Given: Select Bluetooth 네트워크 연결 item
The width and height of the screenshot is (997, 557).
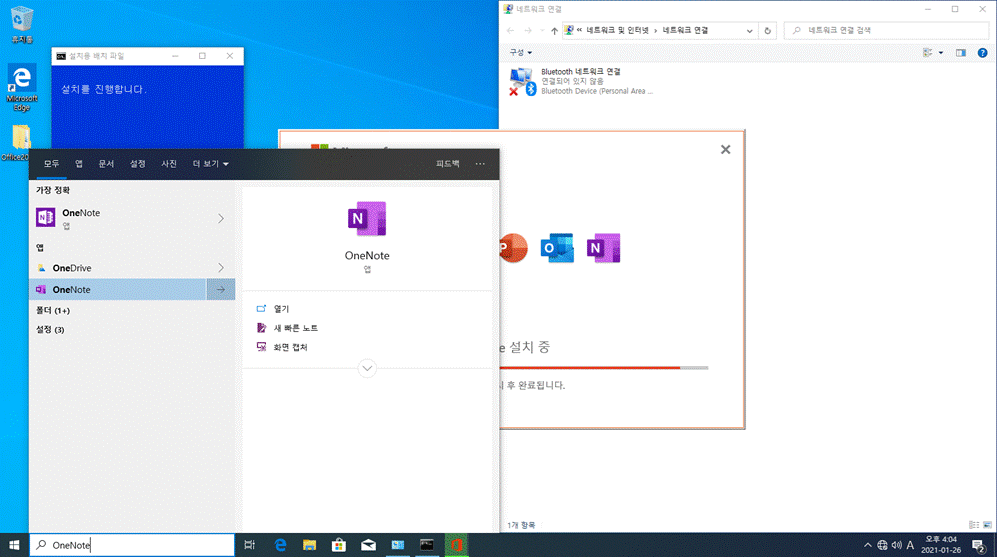Looking at the screenshot, I should pos(581,81).
